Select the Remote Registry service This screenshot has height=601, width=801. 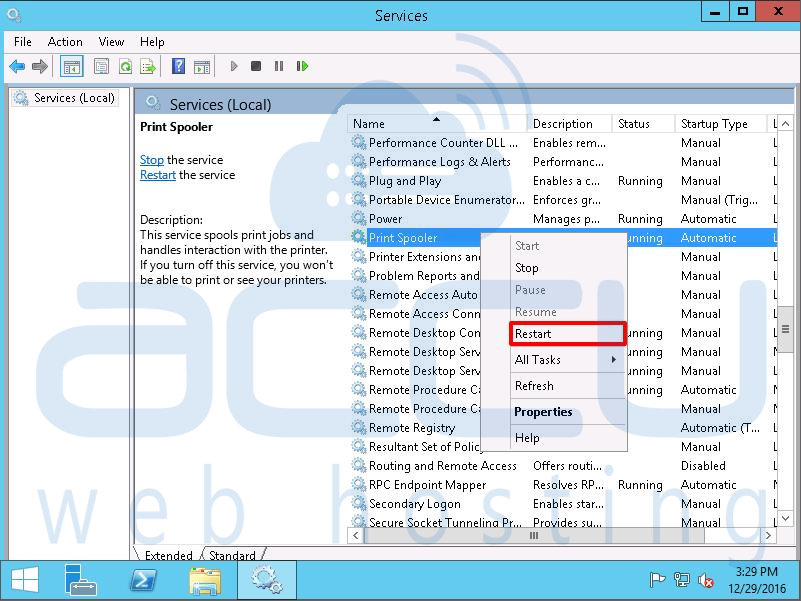(563, 428)
